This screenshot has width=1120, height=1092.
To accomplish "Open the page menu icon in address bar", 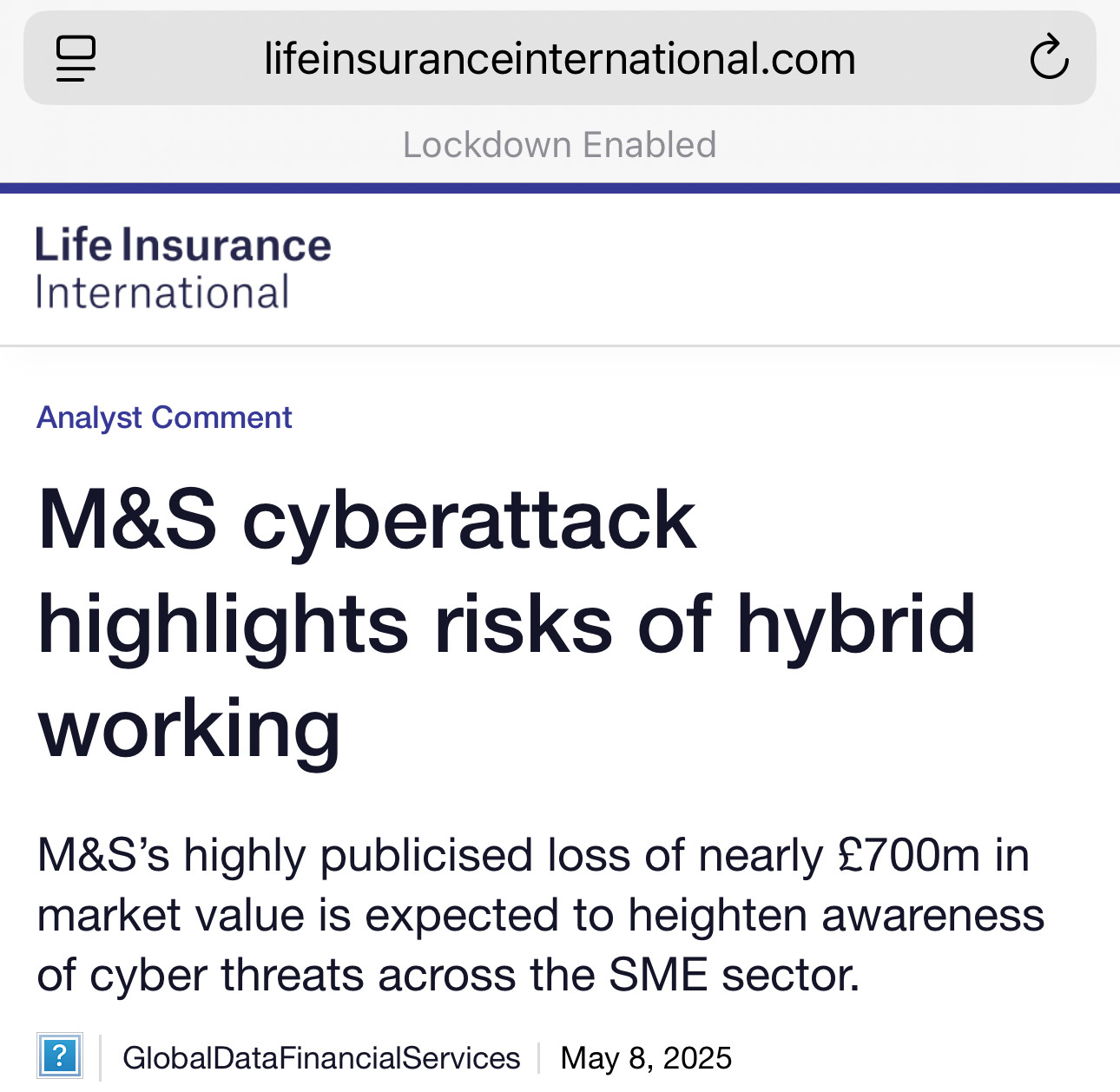I will coord(76,58).
